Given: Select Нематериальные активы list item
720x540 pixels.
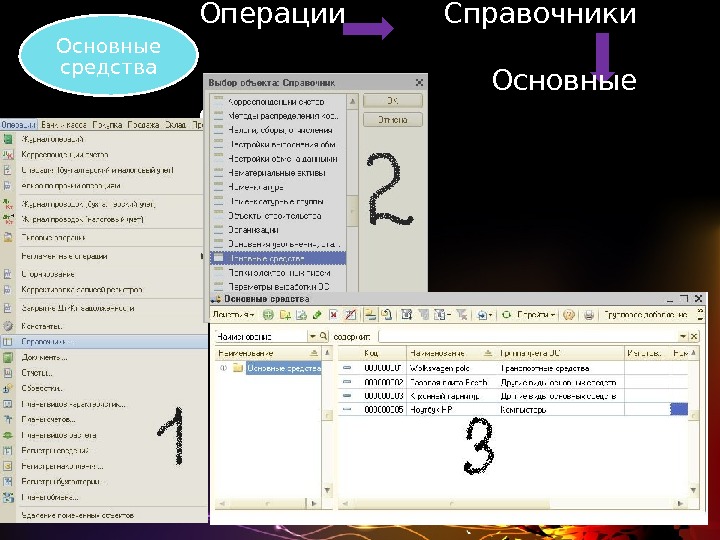Looking at the screenshot, I should (277, 173).
